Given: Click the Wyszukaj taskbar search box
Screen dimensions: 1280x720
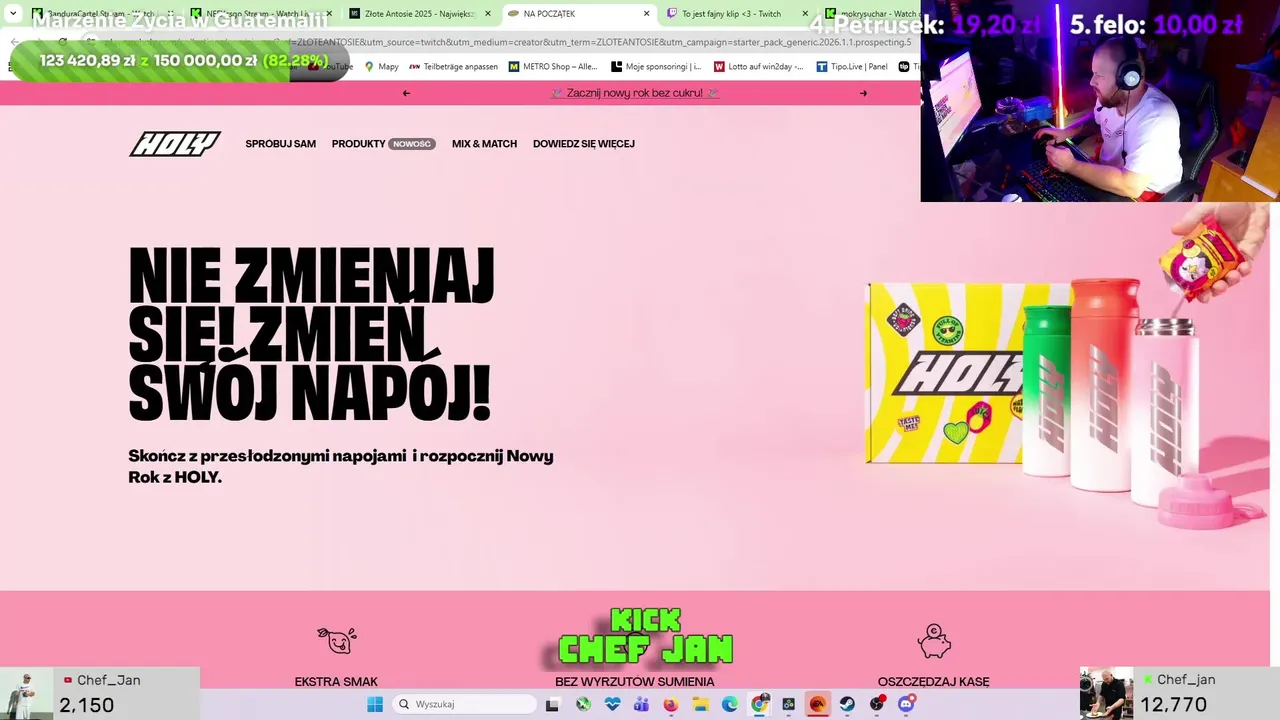Looking at the screenshot, I should [464, 704].
